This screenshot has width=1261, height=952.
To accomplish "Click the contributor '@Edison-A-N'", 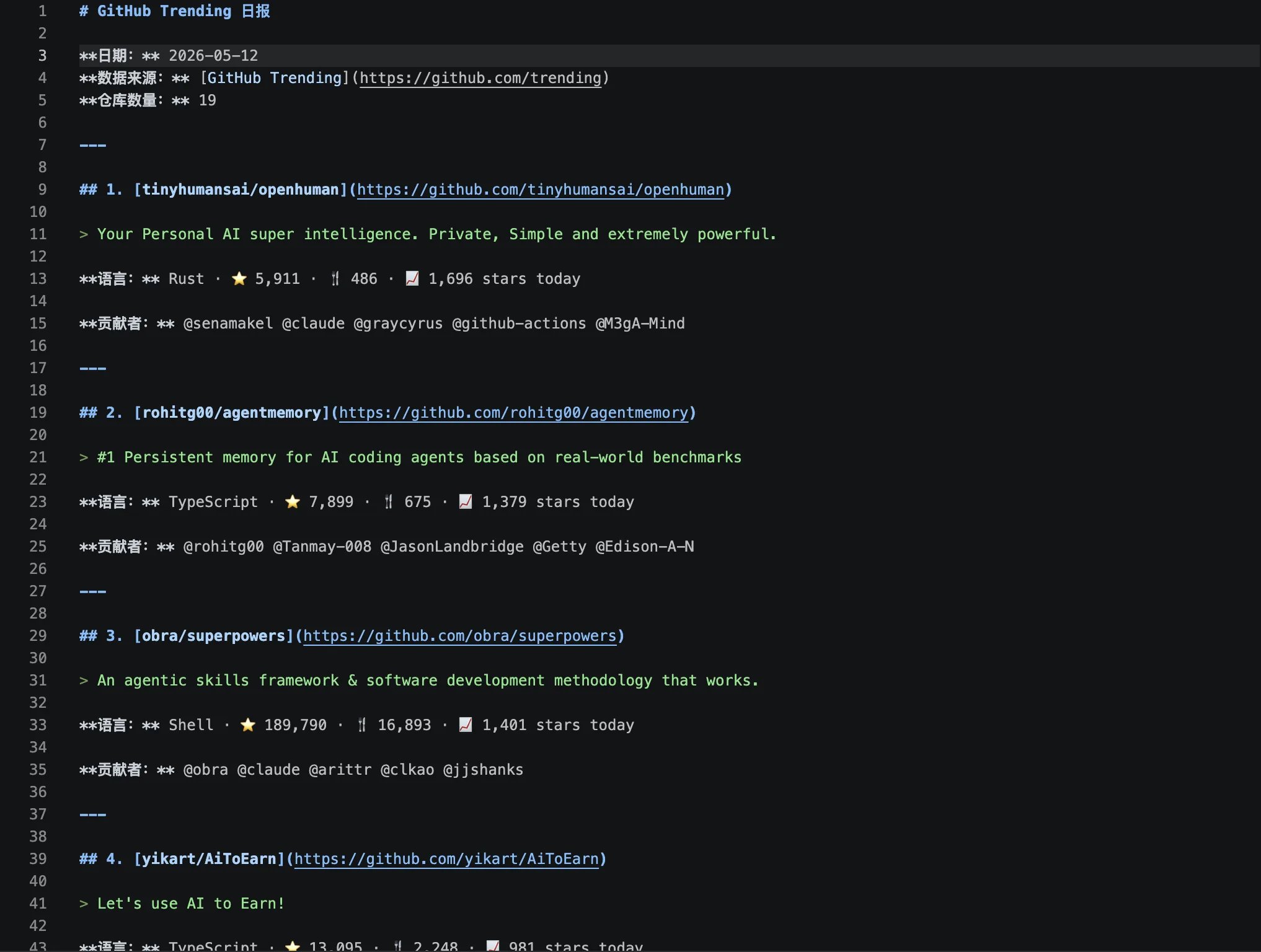I will 645,547.
